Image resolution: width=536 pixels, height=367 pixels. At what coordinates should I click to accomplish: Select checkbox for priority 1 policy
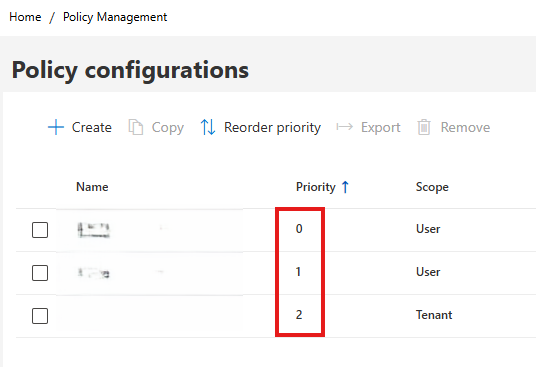click(40, 273)
